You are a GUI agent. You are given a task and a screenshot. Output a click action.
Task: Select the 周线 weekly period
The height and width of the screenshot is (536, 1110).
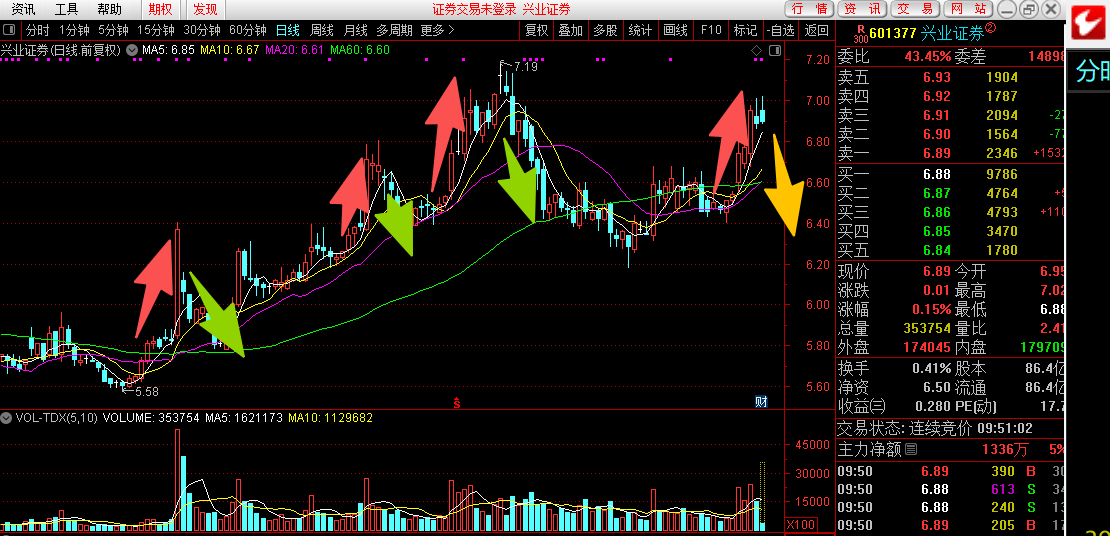(321, 30)
